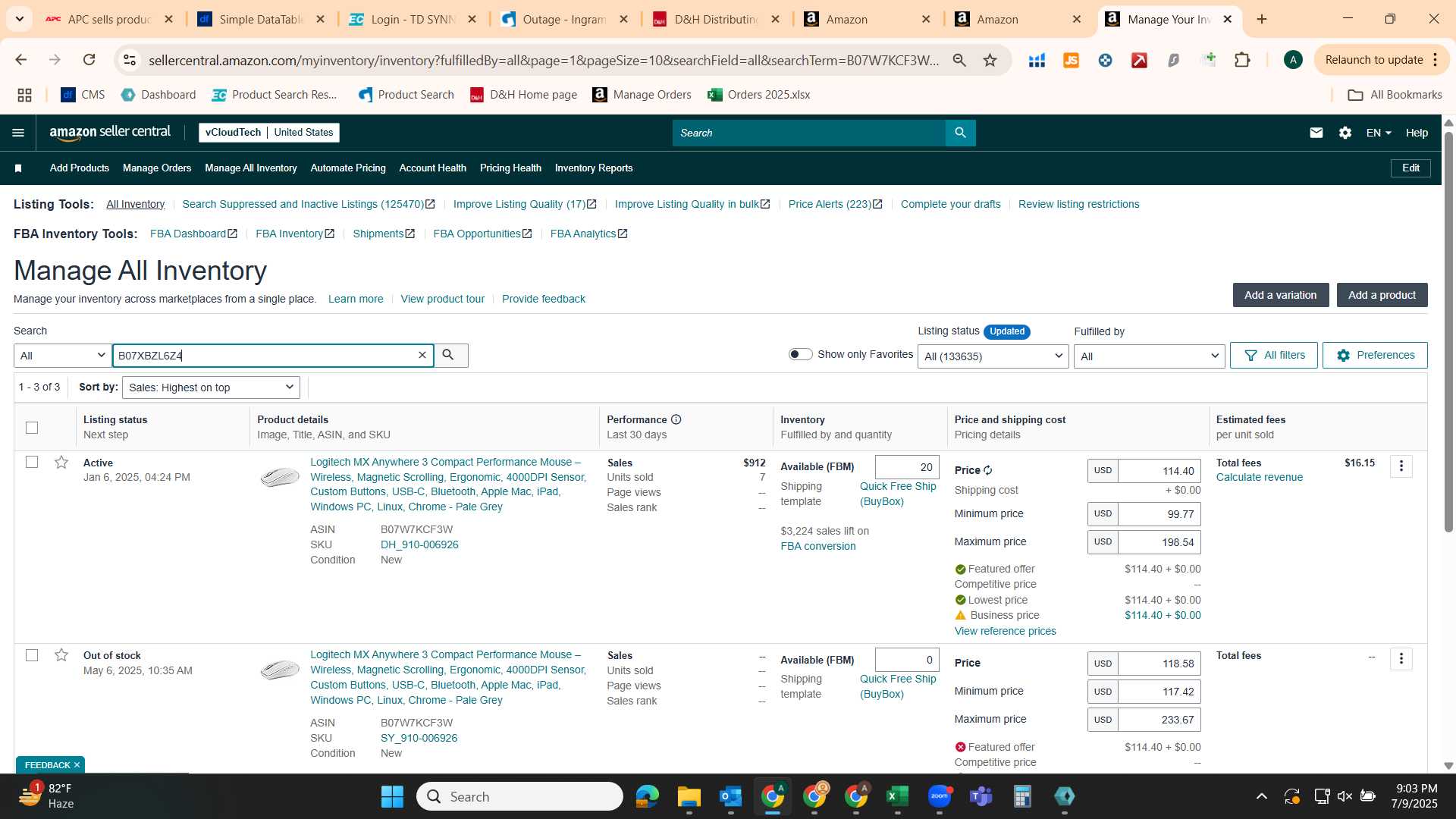
Task: Open the Chrome apps grid shortcut
Action: click(x=24, y=95)
